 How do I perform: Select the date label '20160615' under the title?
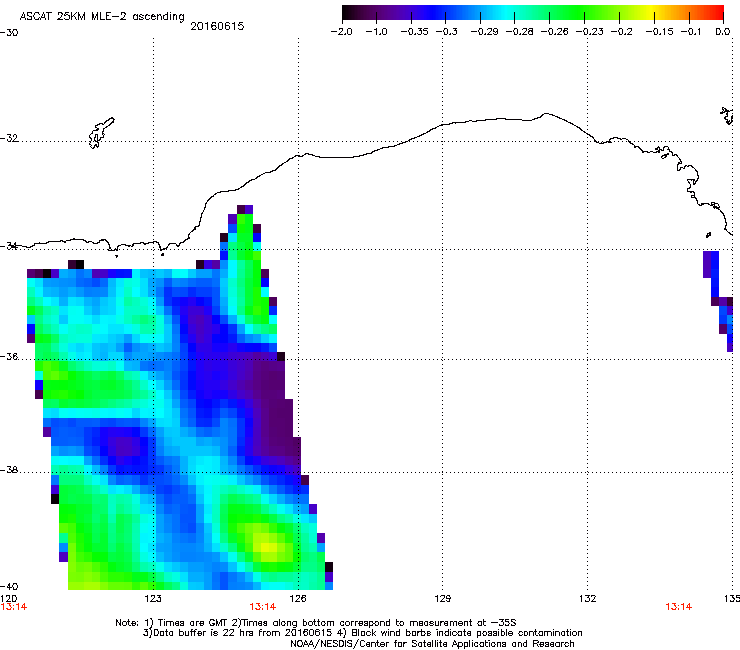tap(217, 26)
